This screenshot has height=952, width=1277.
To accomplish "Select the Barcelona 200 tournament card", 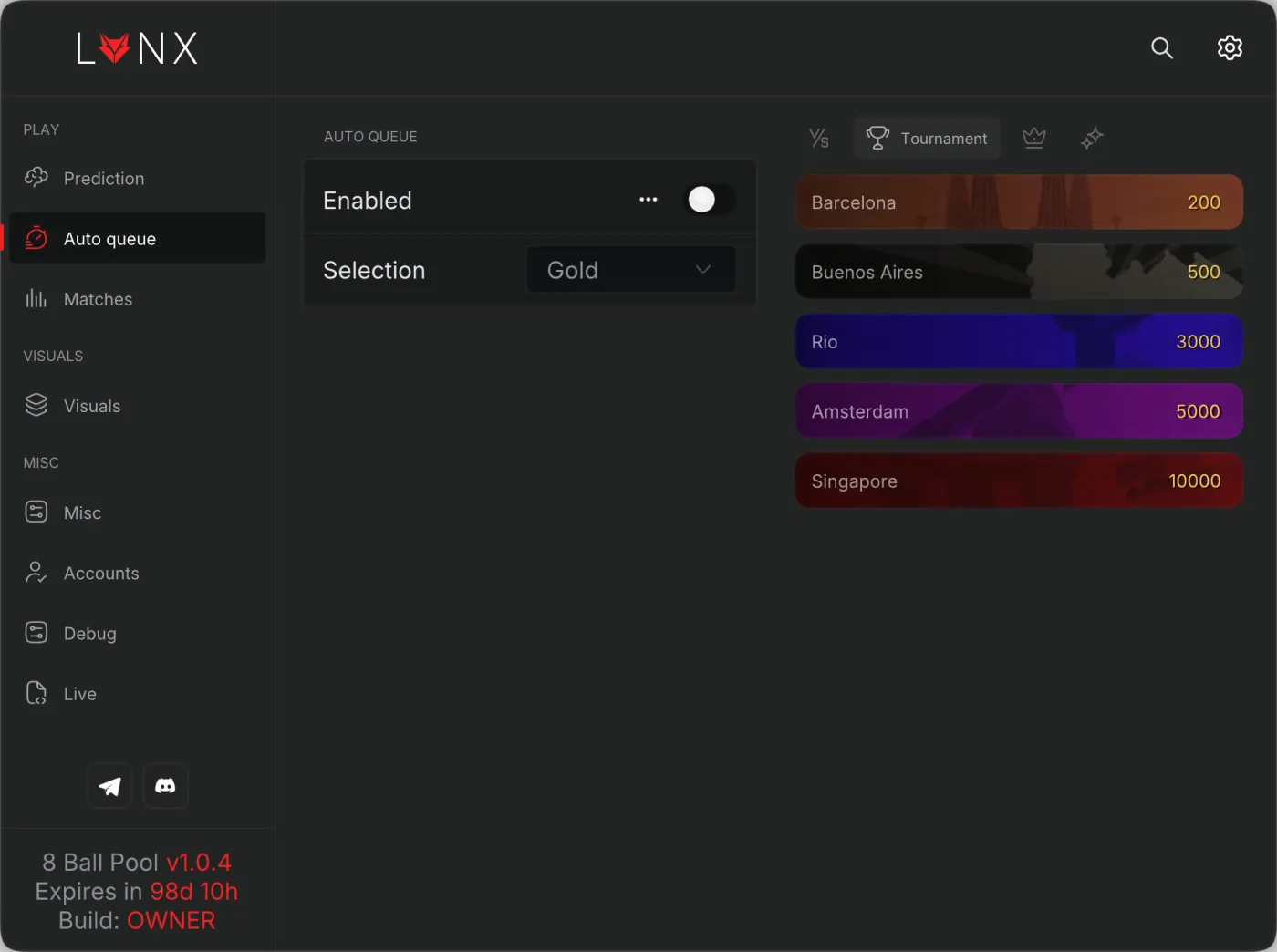I will (1019, 202).
